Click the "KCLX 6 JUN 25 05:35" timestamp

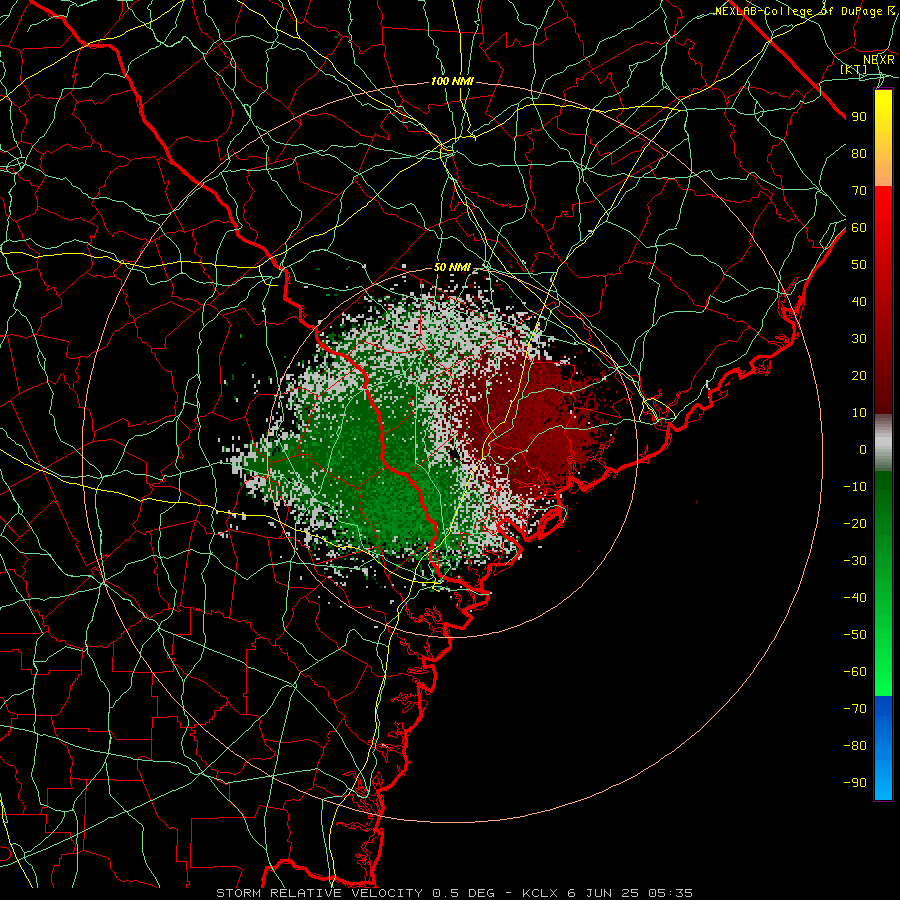(607, 893)
